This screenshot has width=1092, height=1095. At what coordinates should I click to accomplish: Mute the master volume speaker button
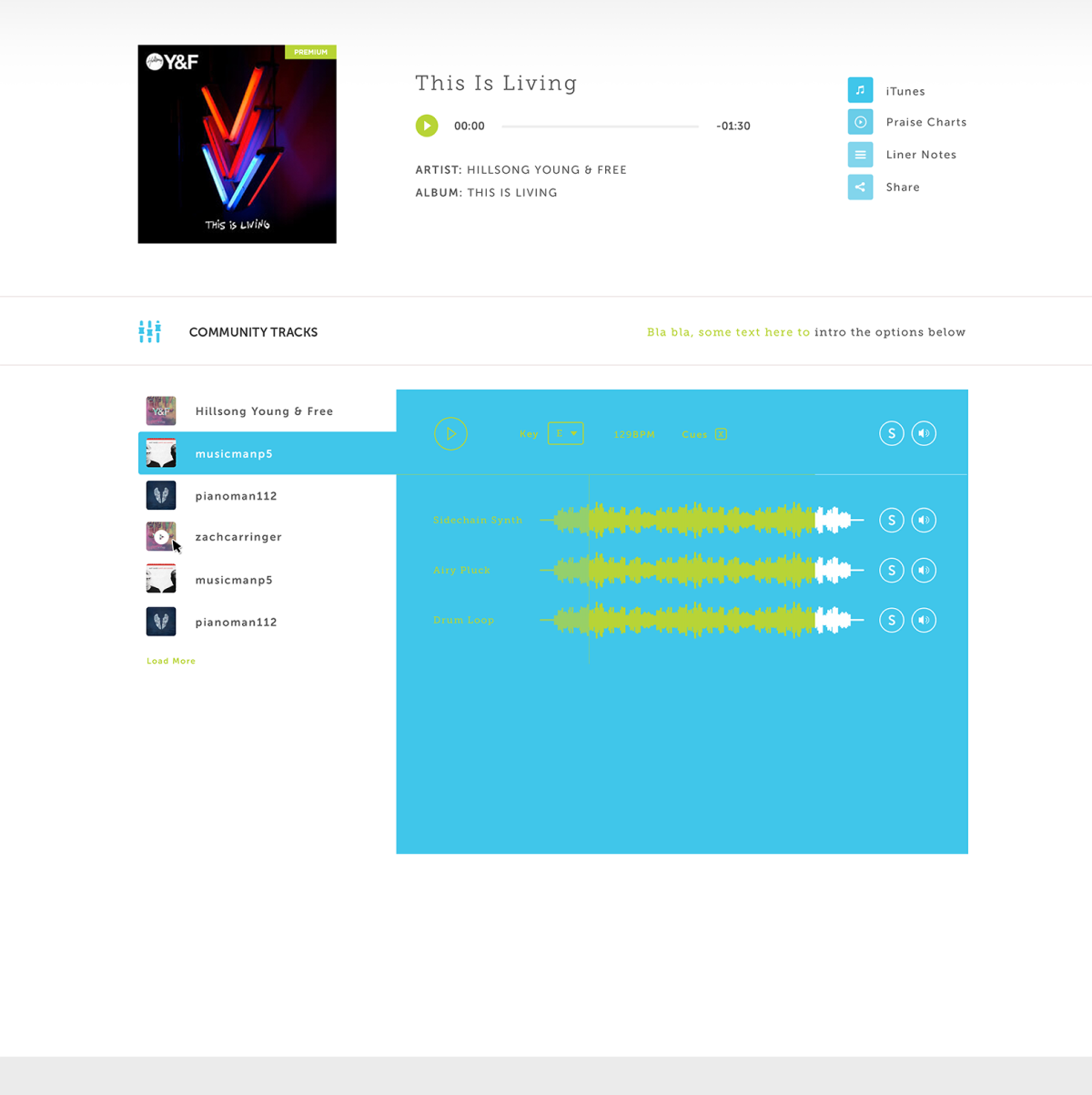pyautogui.click(x=924, y=433)
